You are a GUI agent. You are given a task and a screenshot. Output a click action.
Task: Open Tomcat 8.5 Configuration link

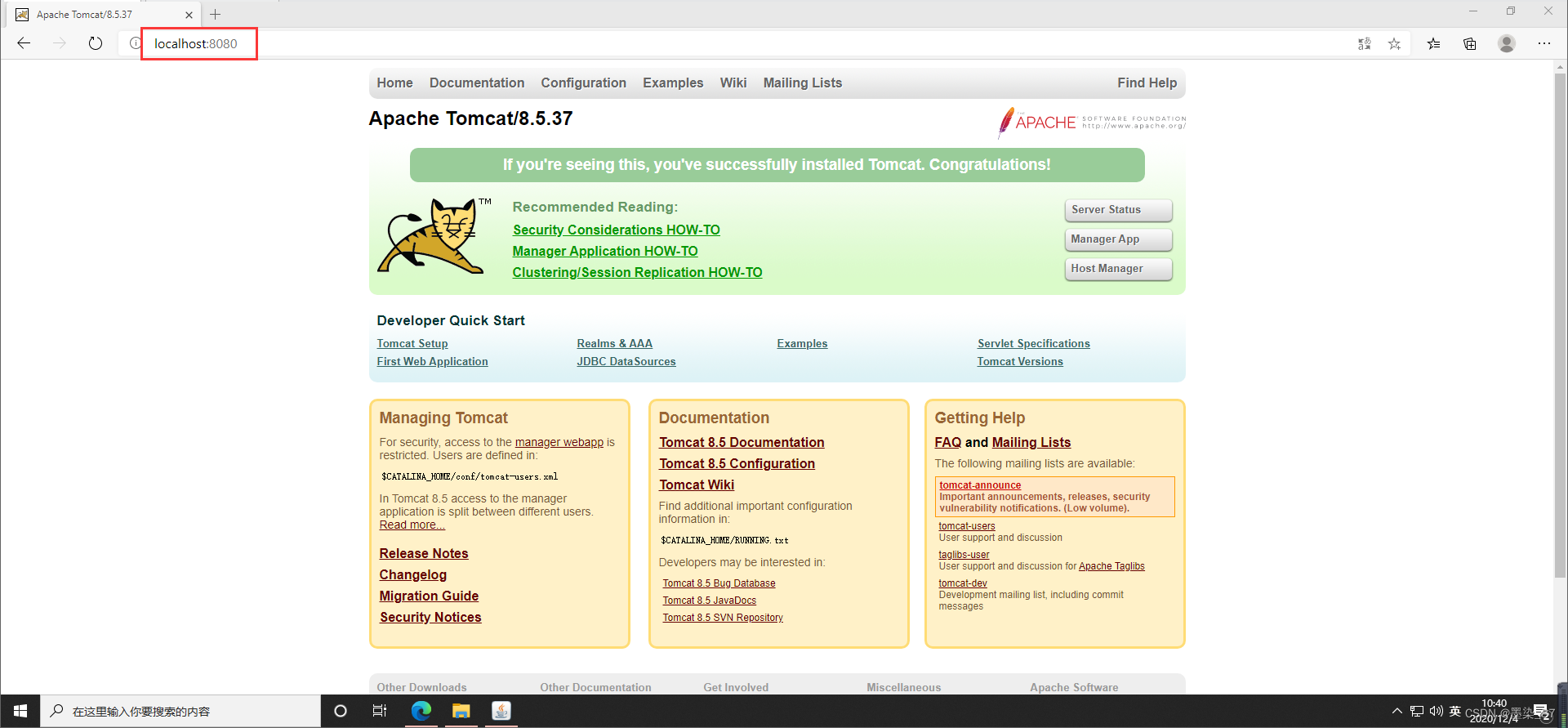(737, 463)
